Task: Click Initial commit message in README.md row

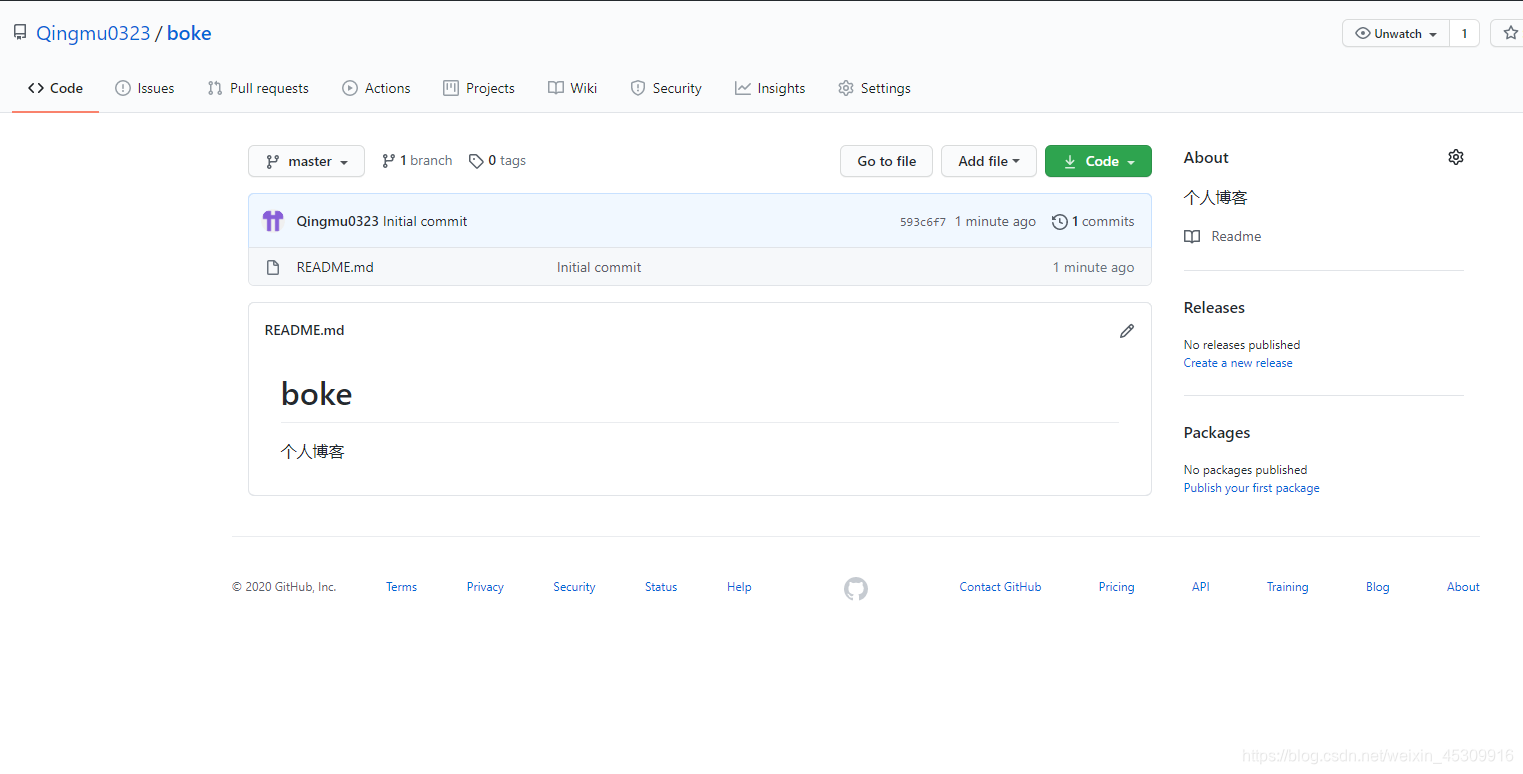Action: coord(599,267)
